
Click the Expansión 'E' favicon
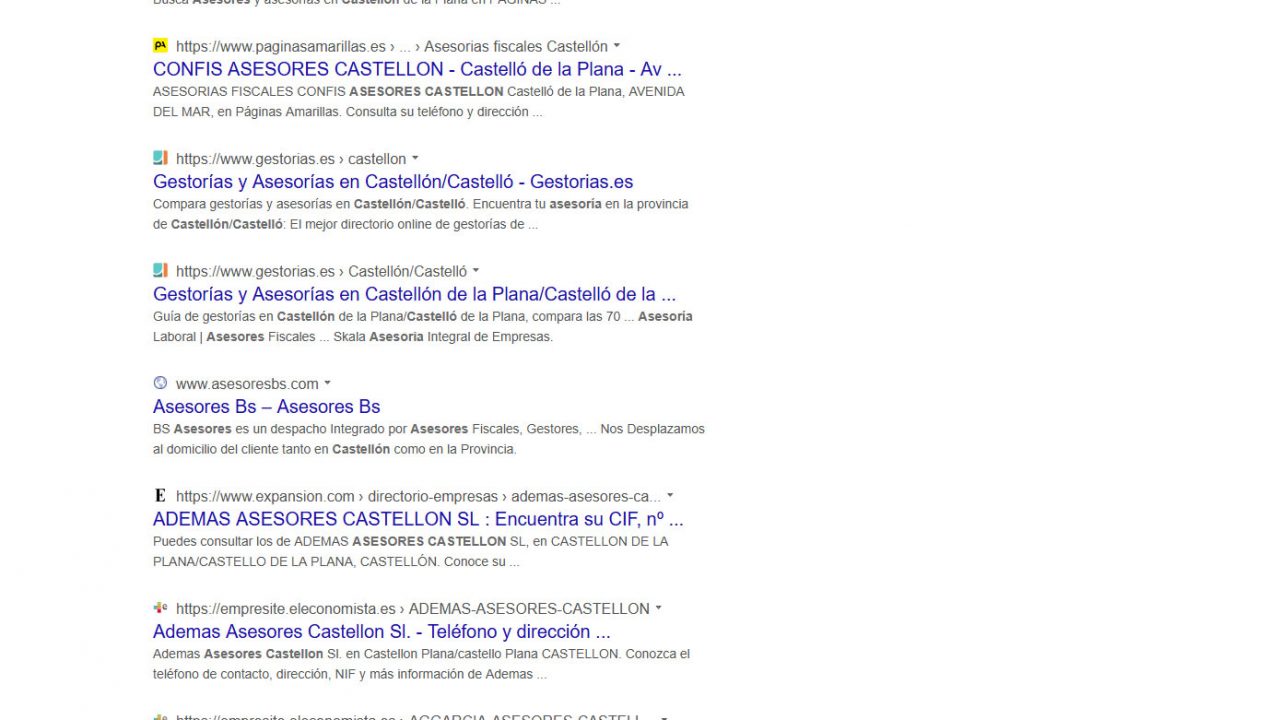(160, 496)
